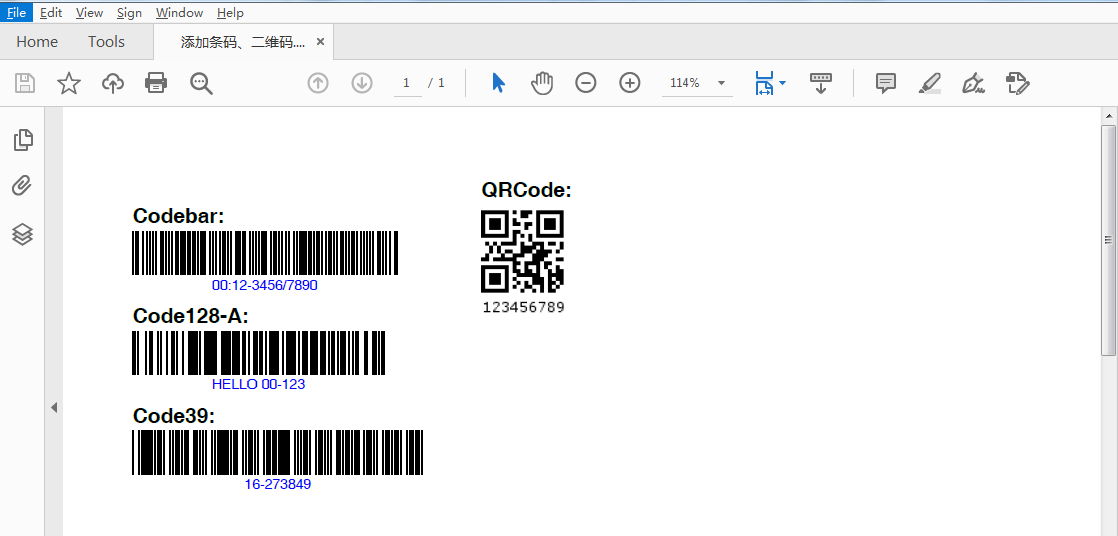Expand fit page options dropdown arrow
The image size is (1118, 536).
pos(783,83)
